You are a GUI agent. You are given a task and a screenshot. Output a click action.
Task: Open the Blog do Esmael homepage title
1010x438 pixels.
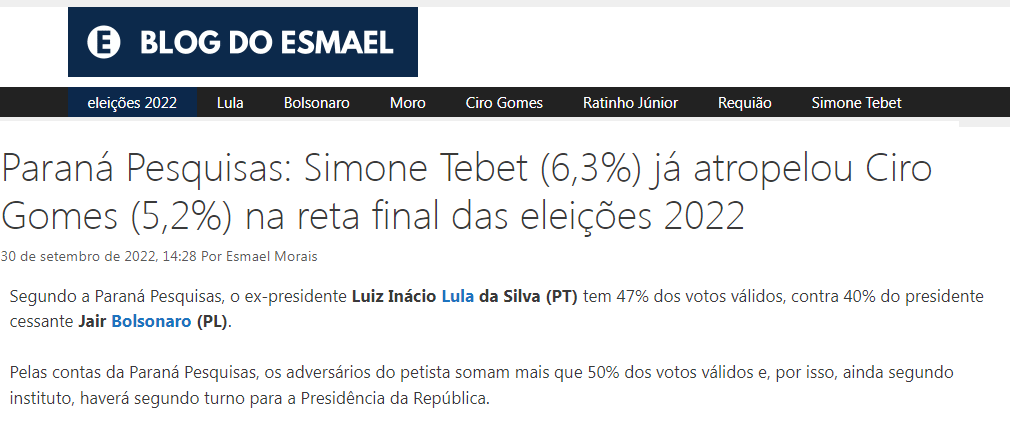(x=267, y=42)
